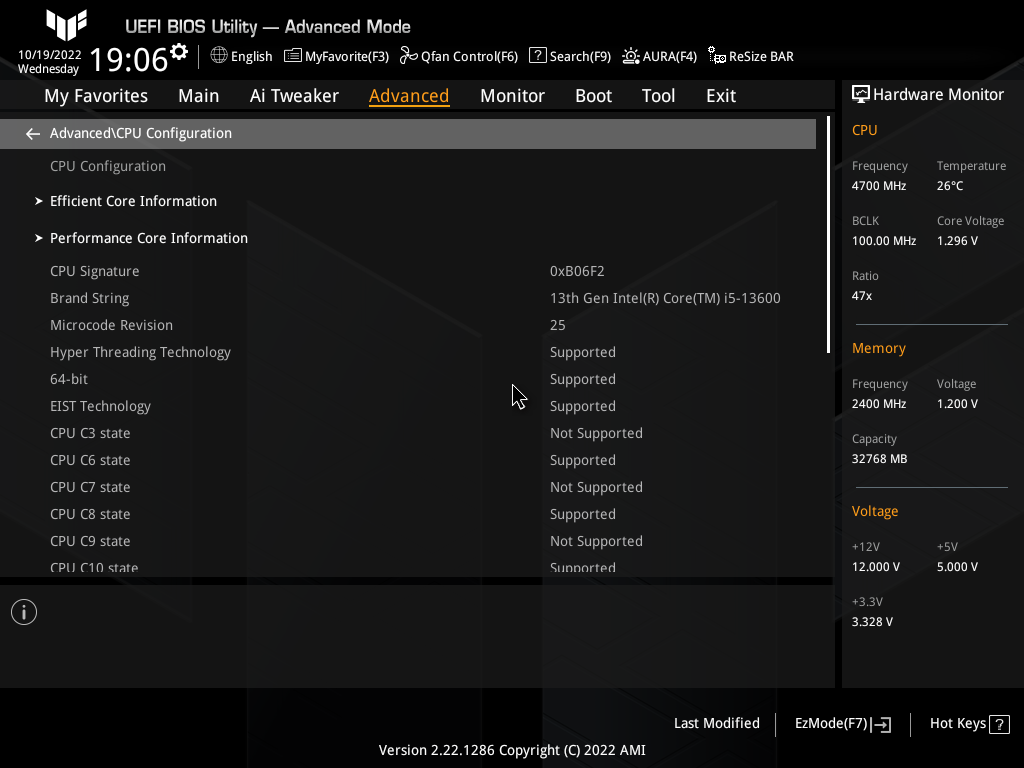The image size is (1024, 768).
Task: Go back using the arrow on CPU Configuration header
Action: click(32, 132)
